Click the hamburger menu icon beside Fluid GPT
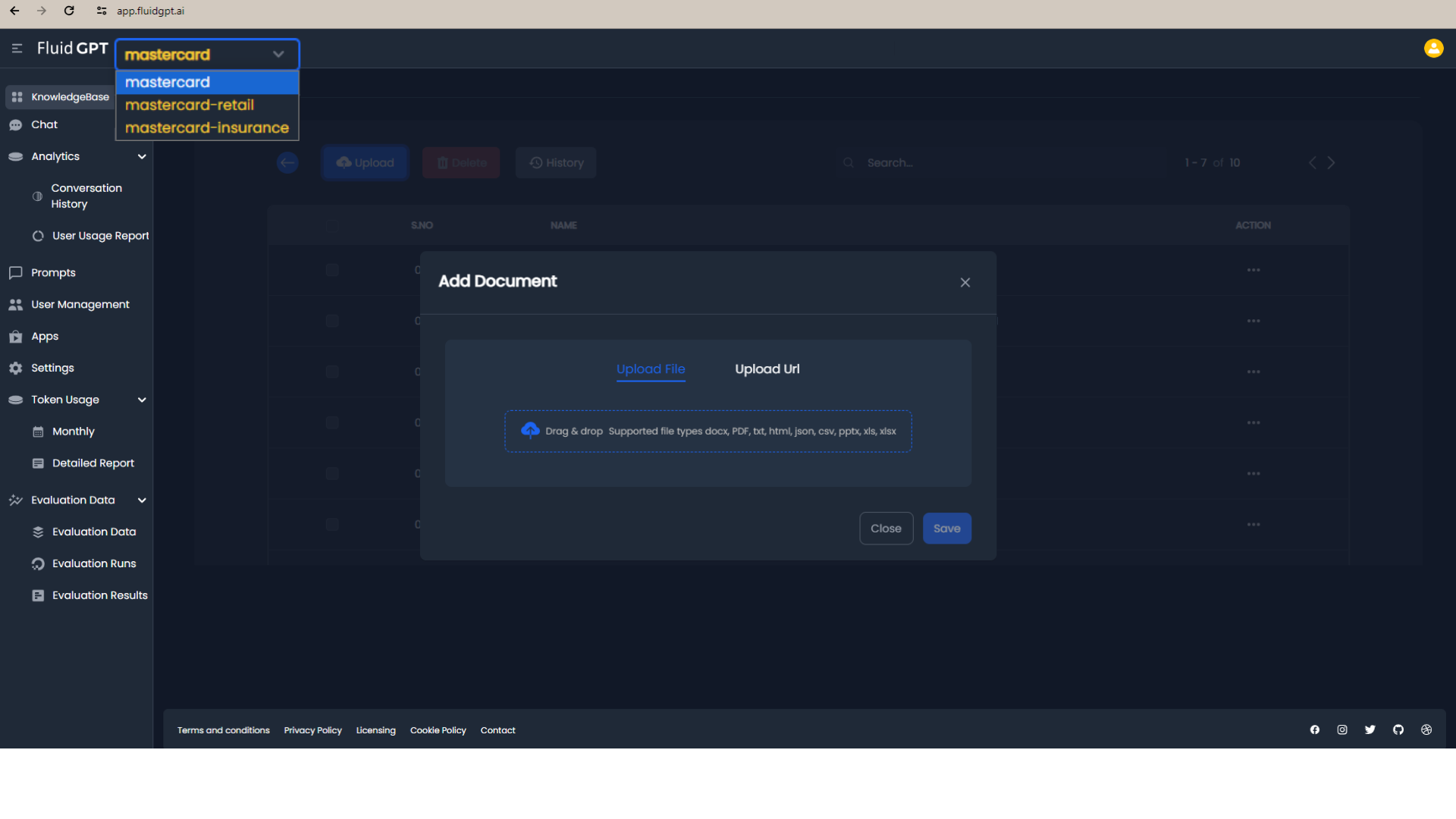This screenshot has width=1456, height=819. (x=17, y=49)
